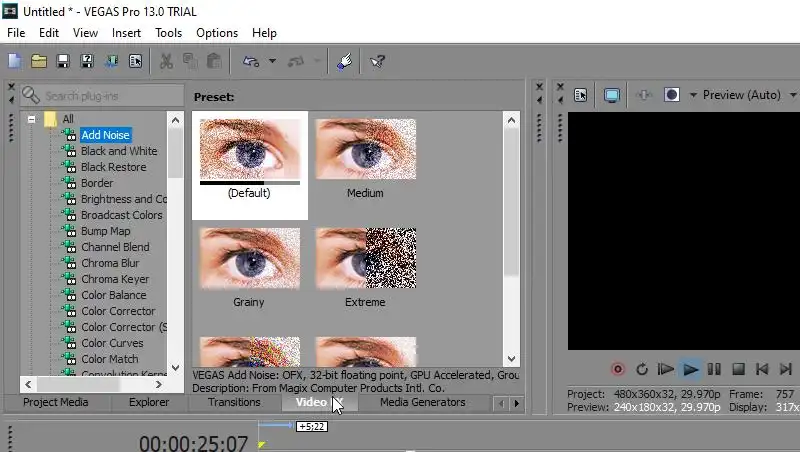Open the Options menu

(217, 33)
